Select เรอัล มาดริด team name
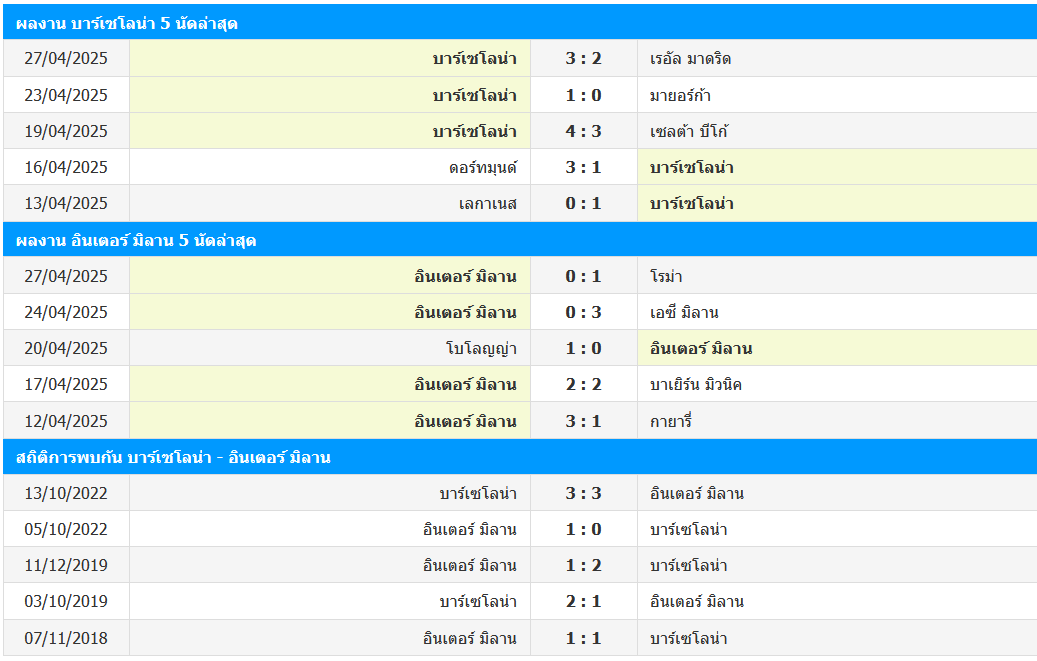The height and width of the screenshot is (661, 1037). (x=690, y=58)
